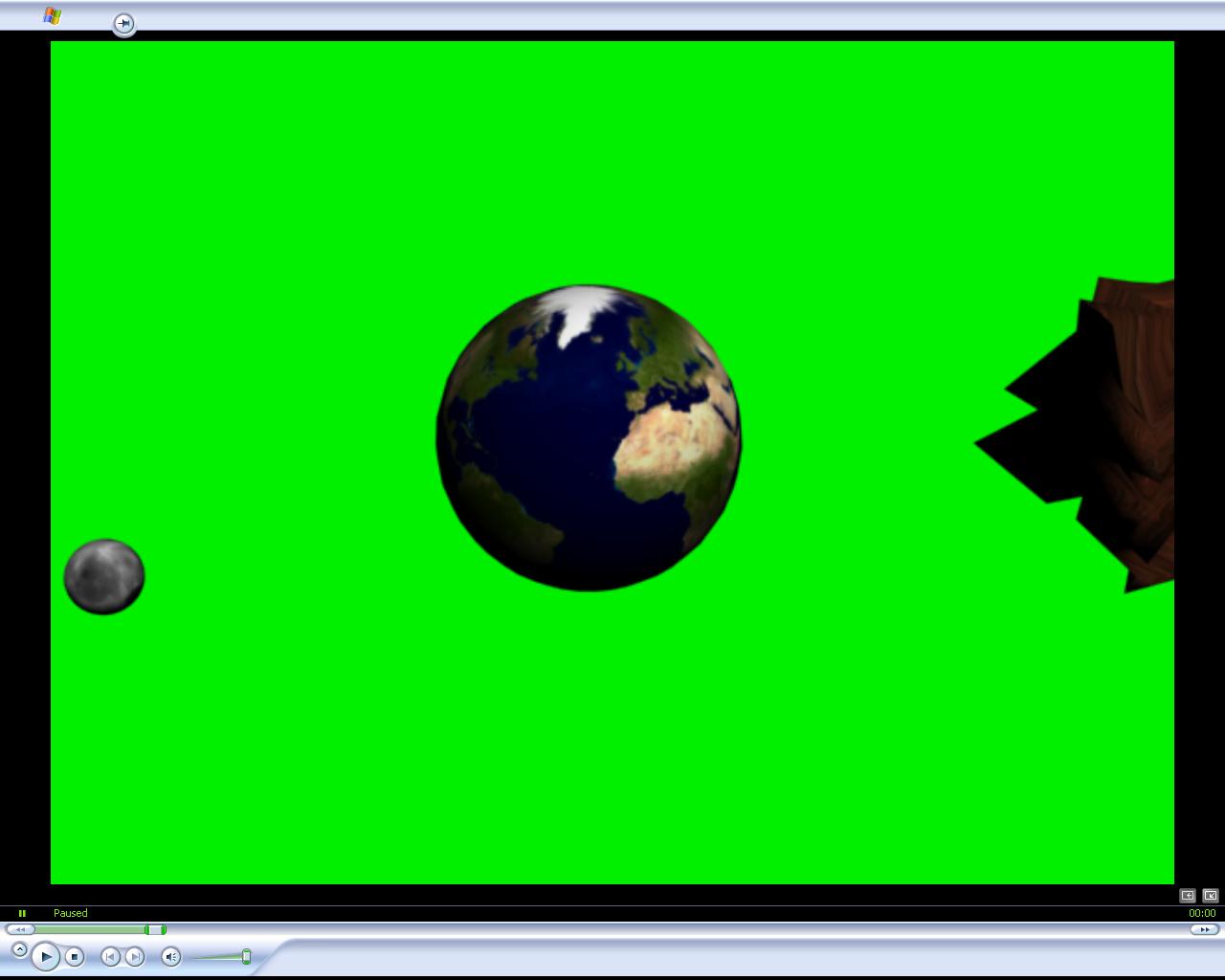Click the pin icon in the title bar

(123, 23)
